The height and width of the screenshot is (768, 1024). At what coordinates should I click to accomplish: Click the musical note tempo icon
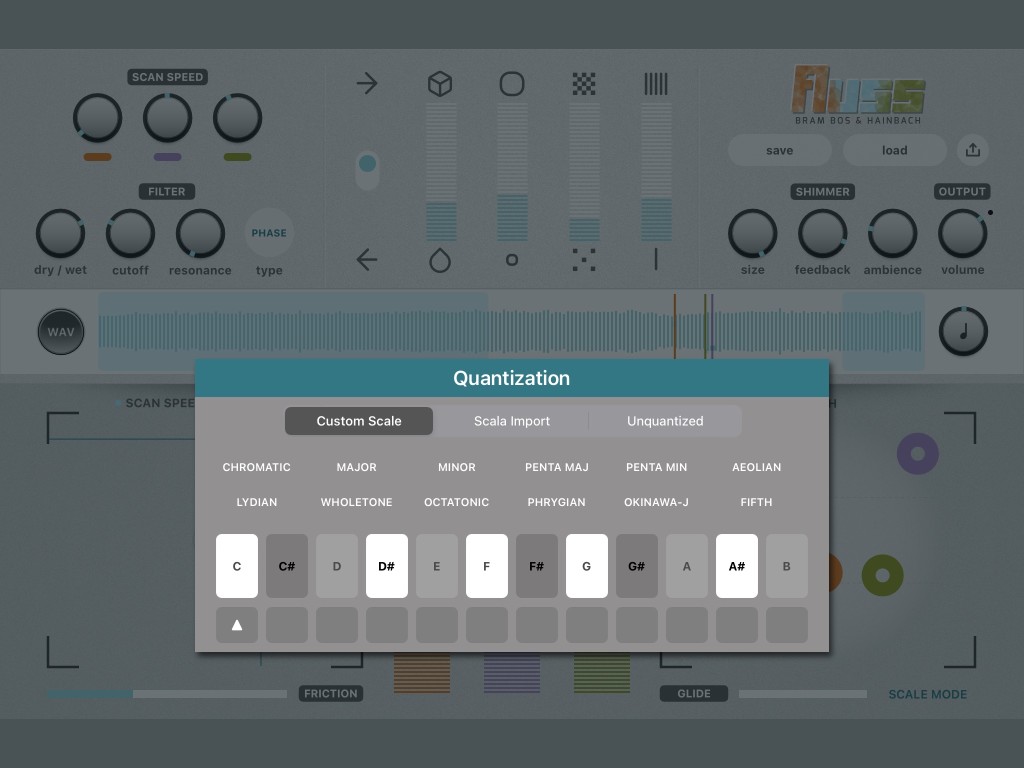(963, 332)
